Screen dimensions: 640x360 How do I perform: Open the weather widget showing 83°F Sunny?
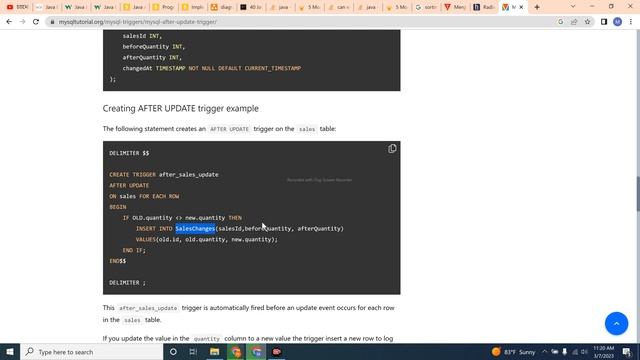pos(513,351)
